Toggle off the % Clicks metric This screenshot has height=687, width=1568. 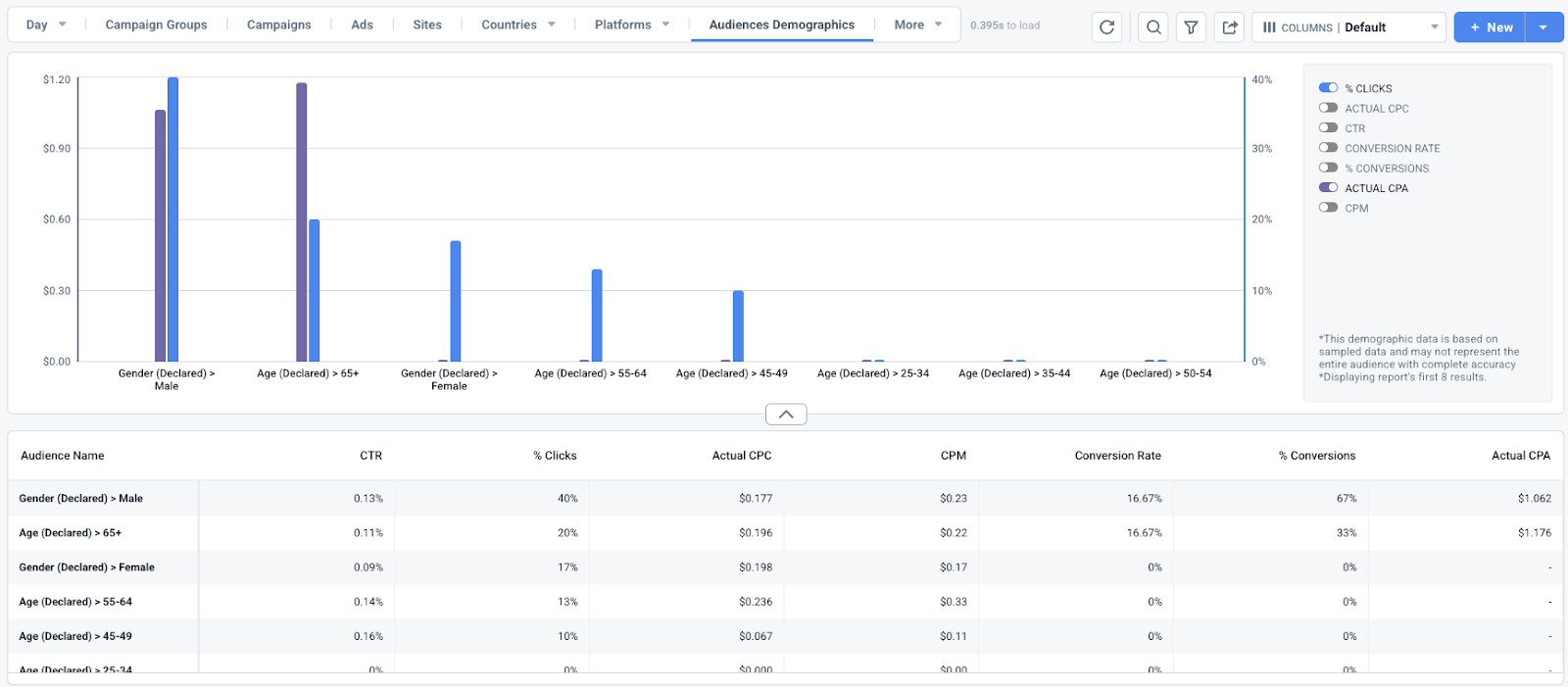1328,88
